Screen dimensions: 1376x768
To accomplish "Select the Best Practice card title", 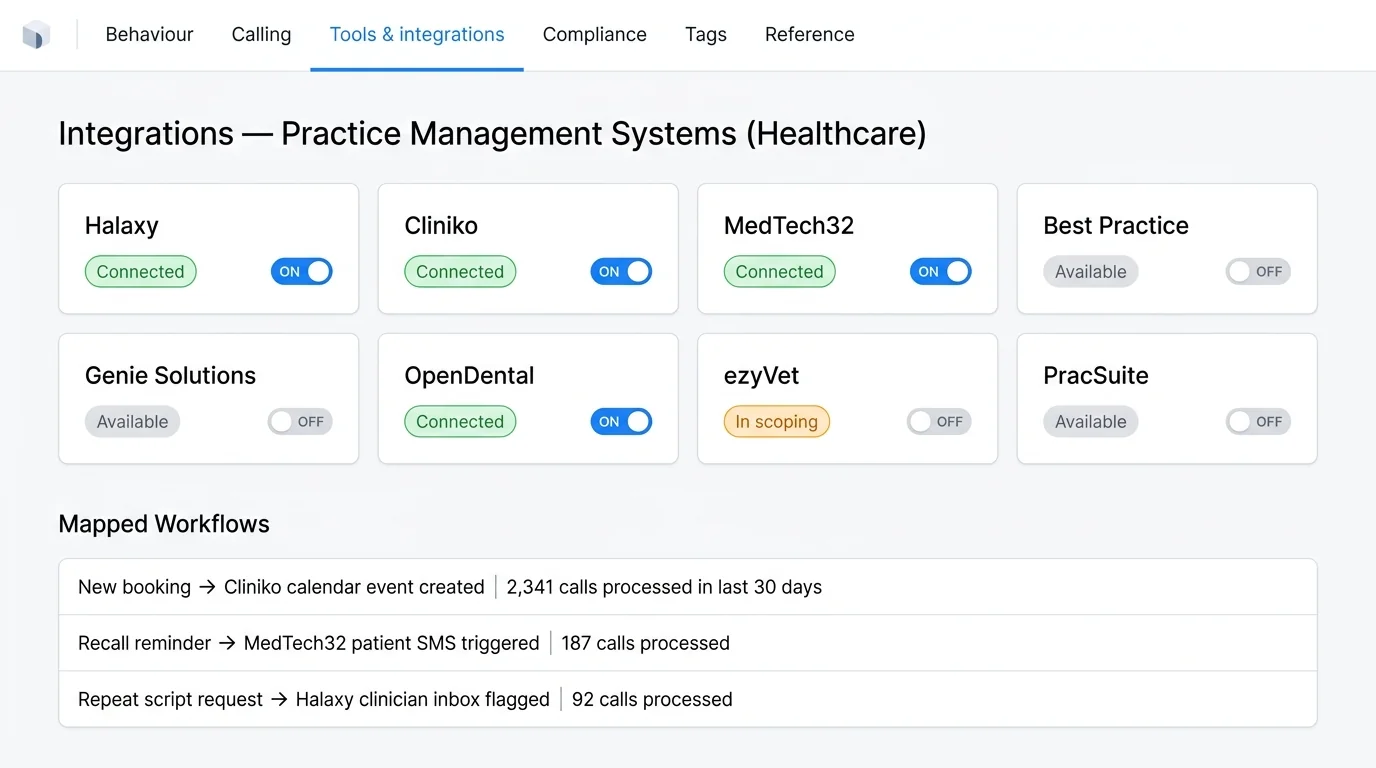I will (1116, 226).
